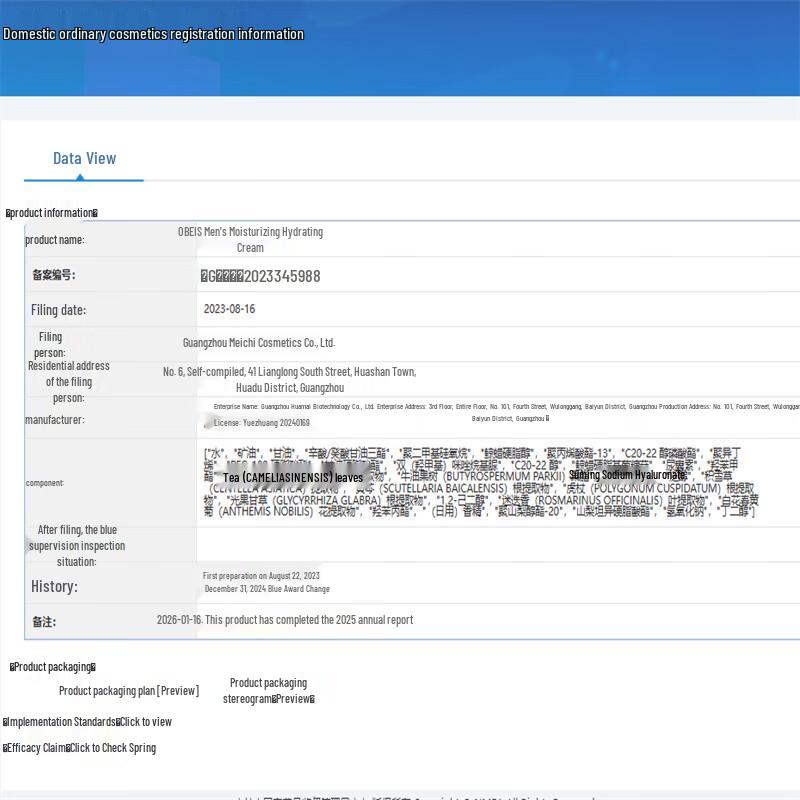Click December 31, 2024 Blue Award Change entry
Image resolution: width=800 pixels, height=800 pixels.
coord(267,589)
